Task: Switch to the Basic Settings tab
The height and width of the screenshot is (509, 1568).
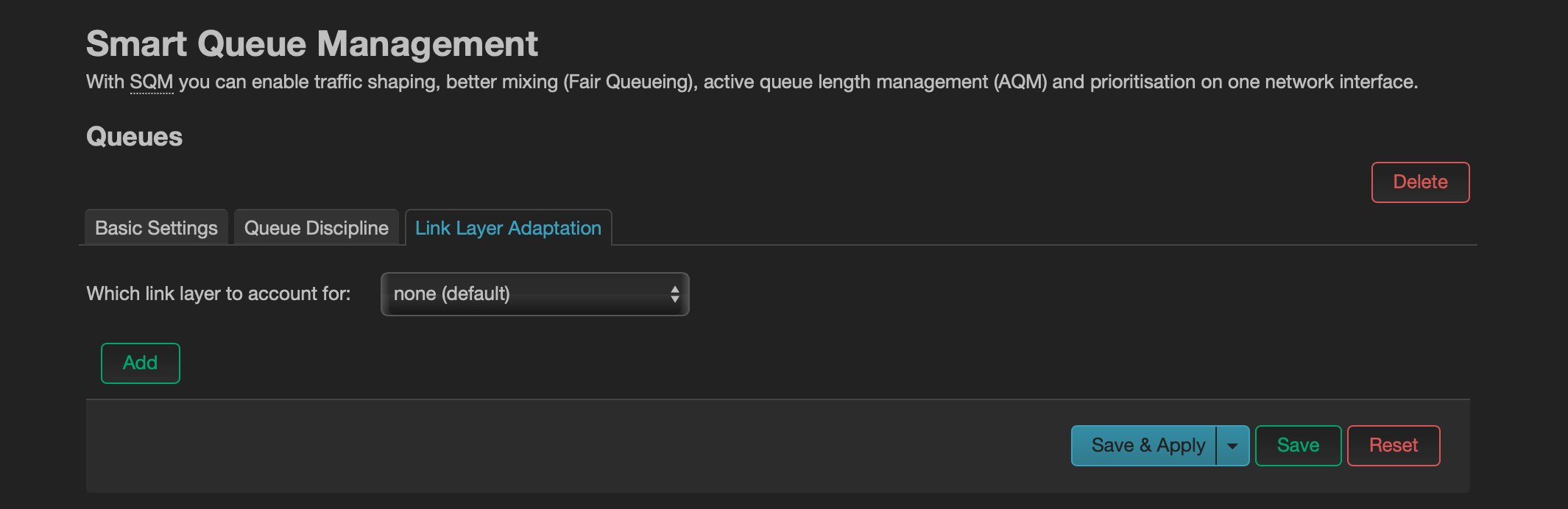Action: tap(156, 228)
